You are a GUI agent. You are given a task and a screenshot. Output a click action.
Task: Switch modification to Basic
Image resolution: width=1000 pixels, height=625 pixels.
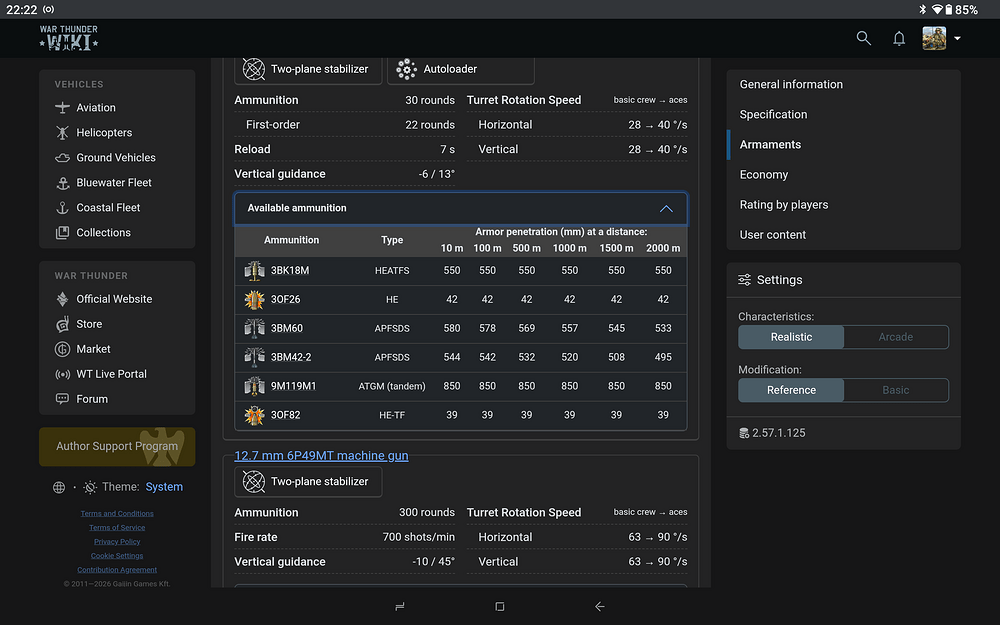coord(896,390)
